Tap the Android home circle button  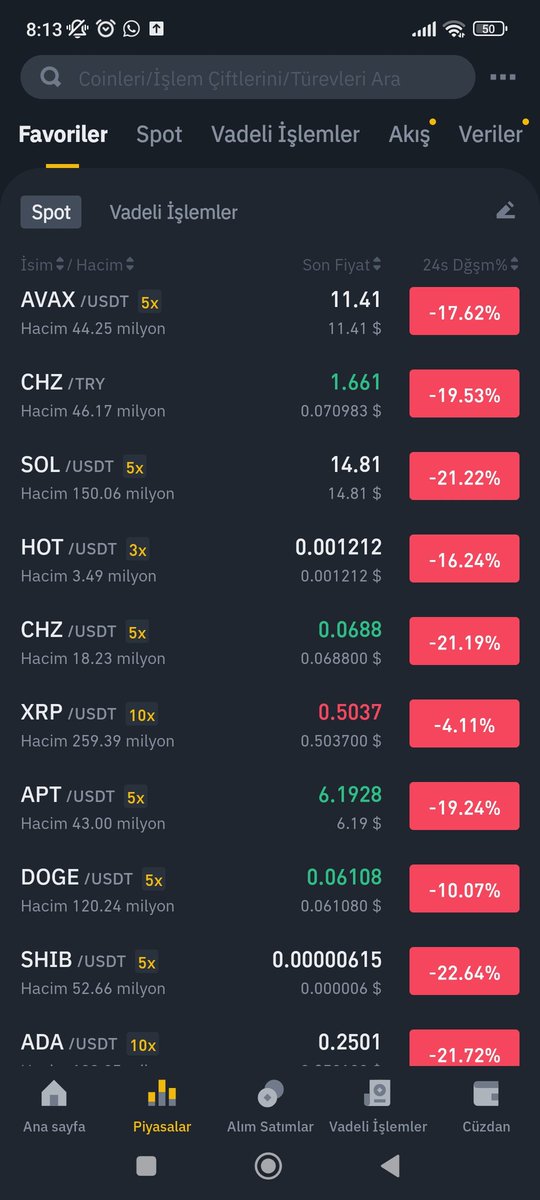pos(267,1166)
